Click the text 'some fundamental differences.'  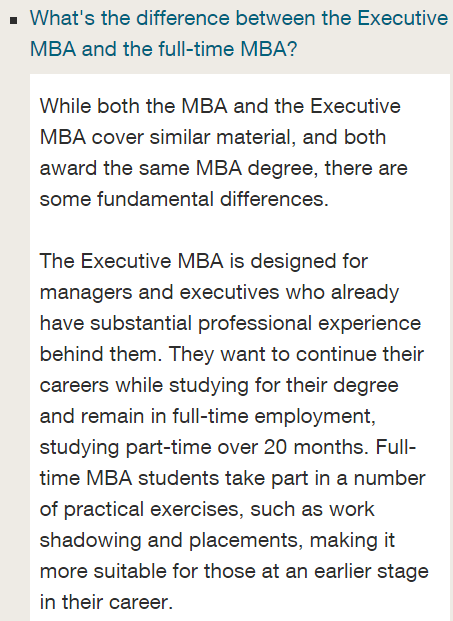(x=184, y=199)
